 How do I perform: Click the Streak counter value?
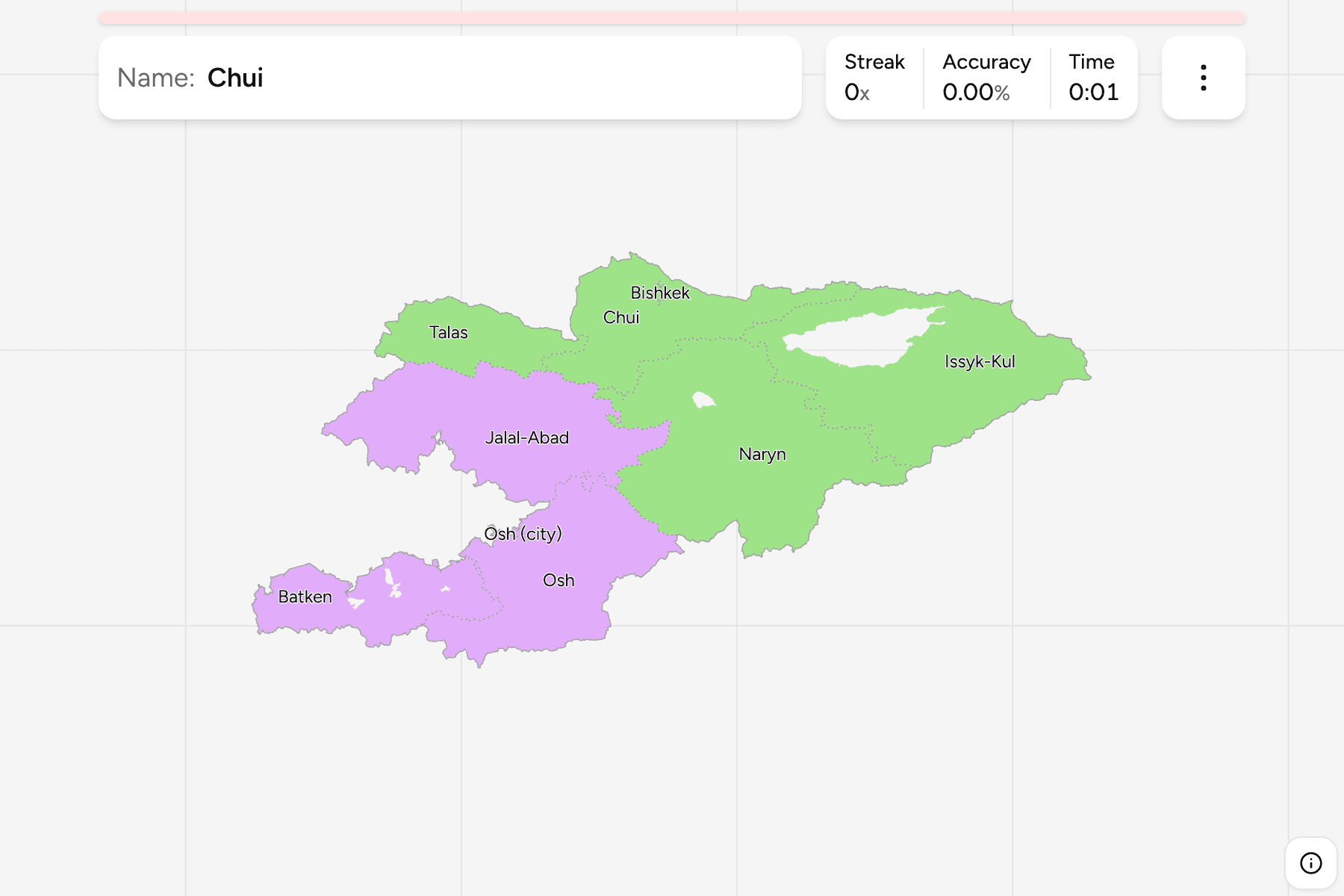[x=857, y=92]
